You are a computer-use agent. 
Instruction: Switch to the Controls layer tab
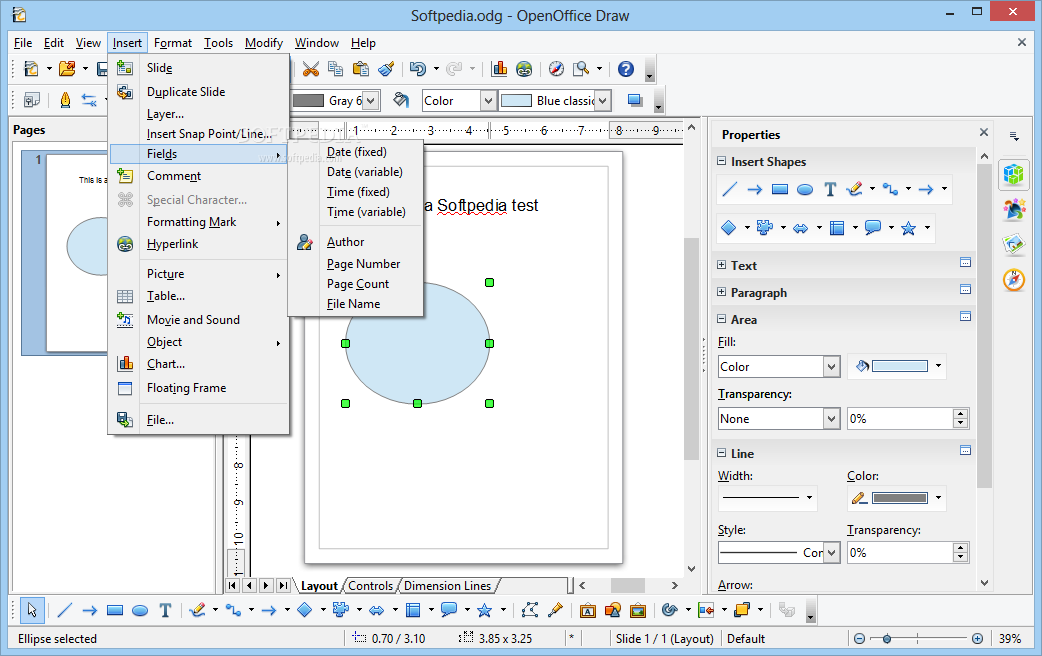pos(371,586)
